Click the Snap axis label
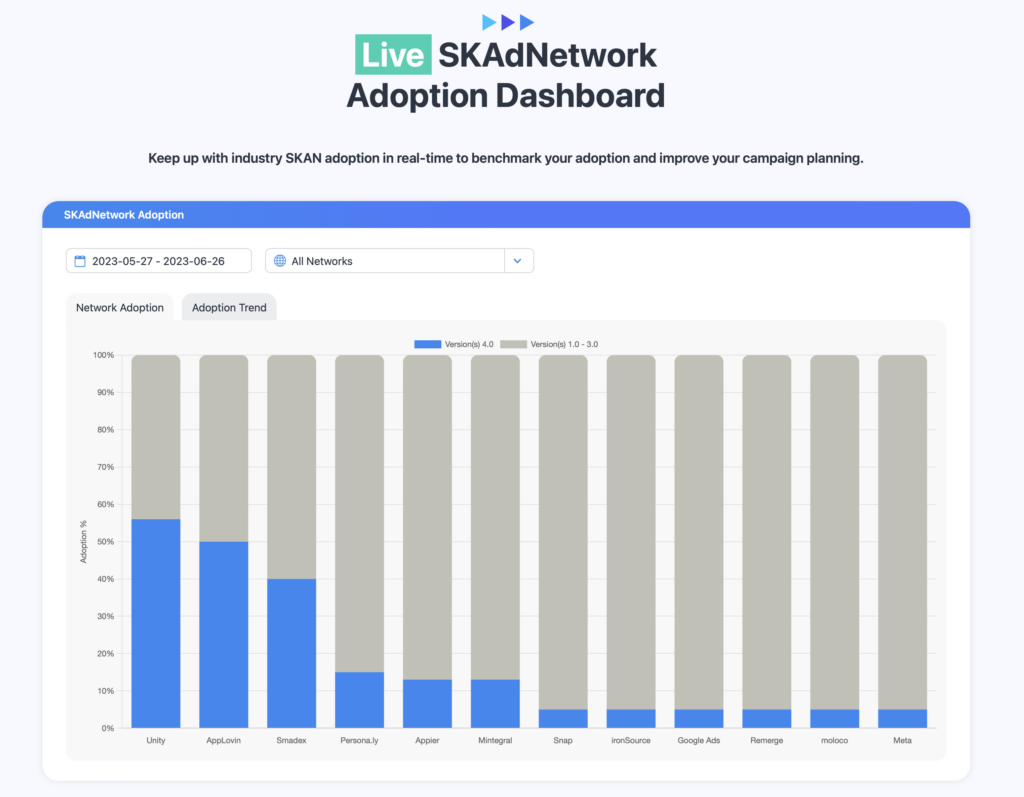Image resolution: width=1024 pixels, height=797 pixels. (564, 740)
